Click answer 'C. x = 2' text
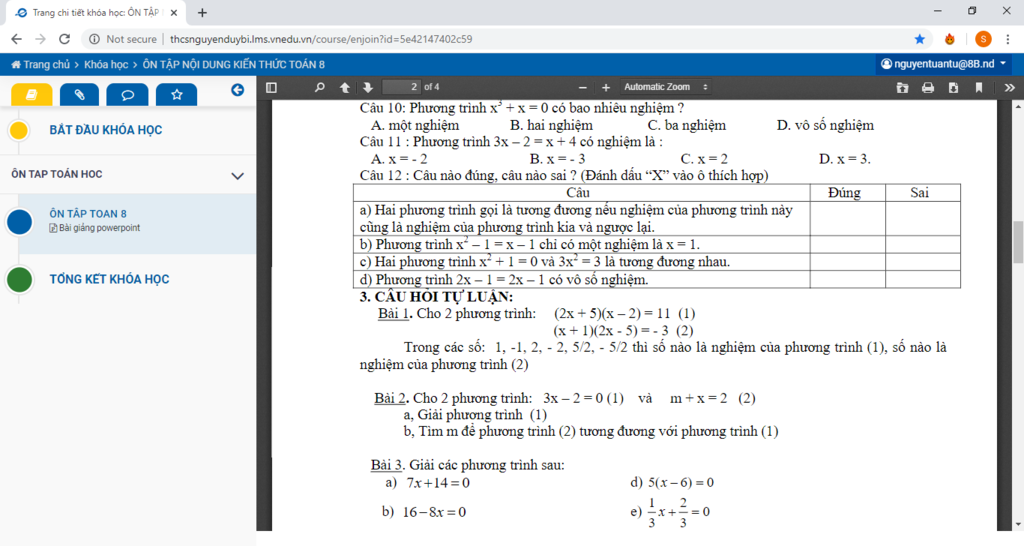Screen dimensions: 1024x546 point(704,159)
